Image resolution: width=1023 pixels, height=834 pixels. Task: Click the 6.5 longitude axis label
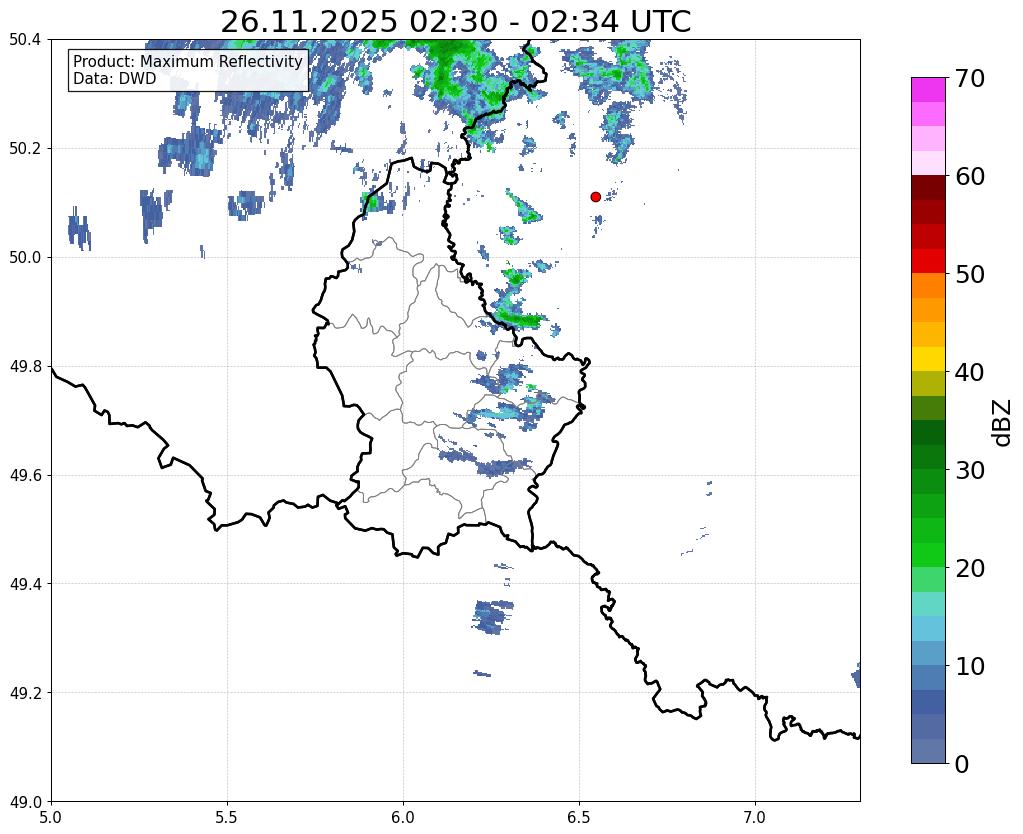point(579,817)
